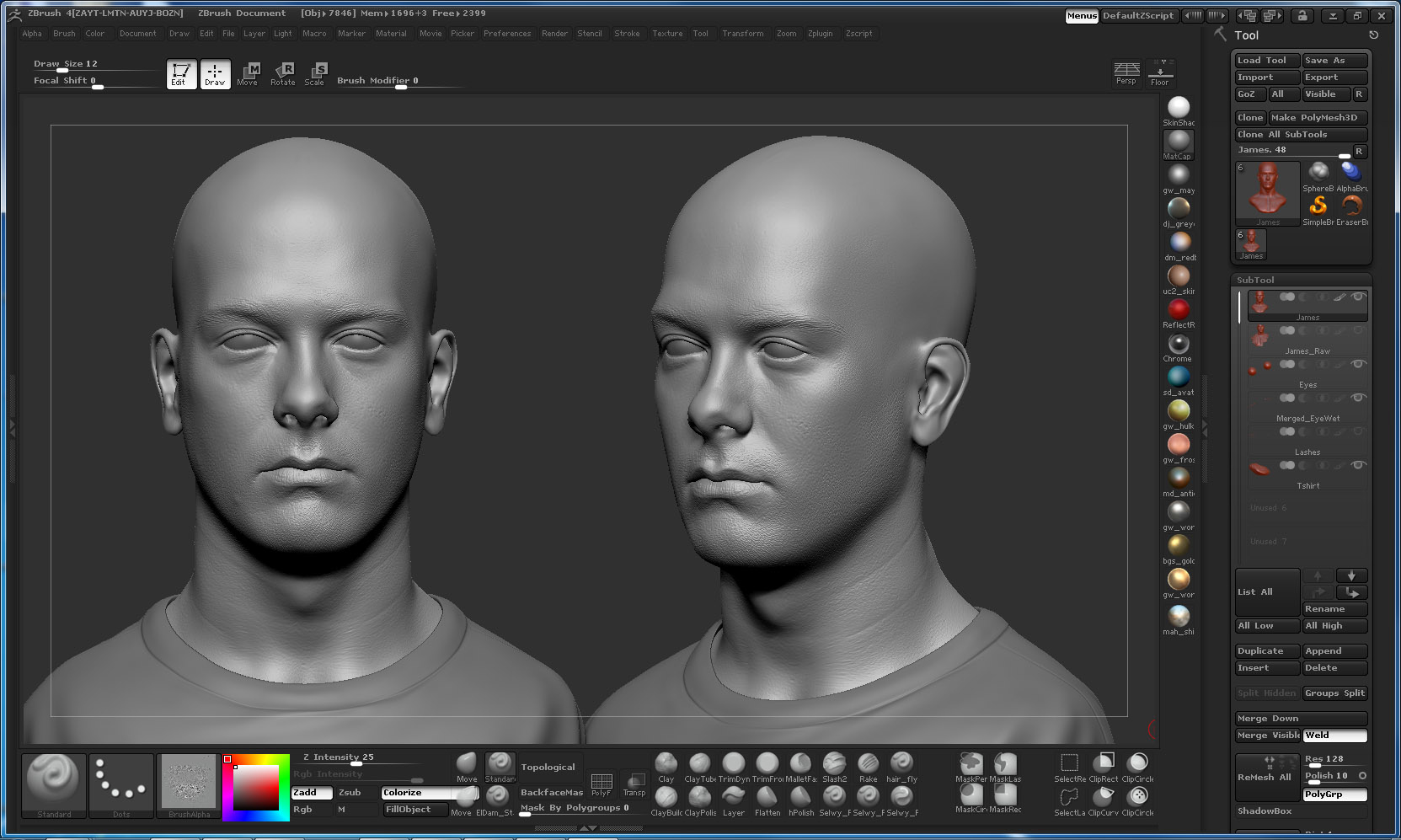Toggle visibility of Merged_EyeWet subtool

coord(1358,398)
